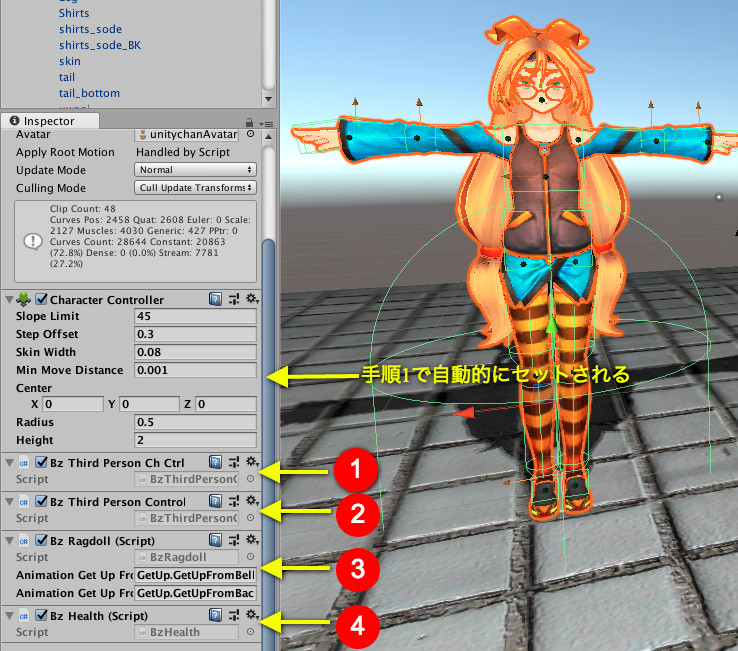Screen dimensions: 738x651
Task: Collapse the Character Controller component
Action: click(9, 299)
